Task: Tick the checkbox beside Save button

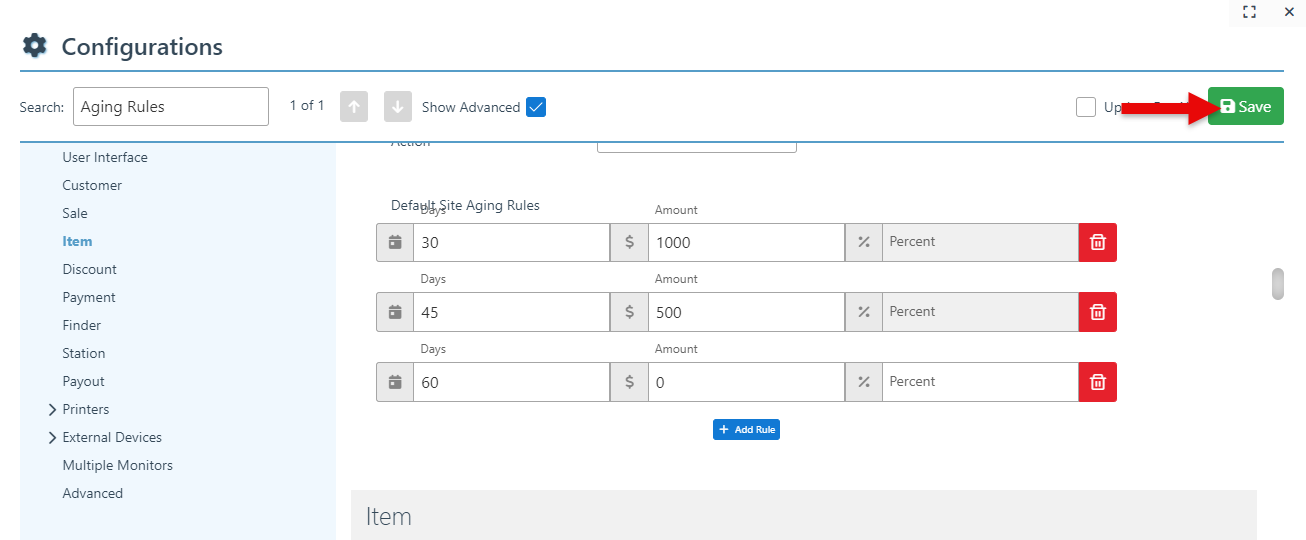Action: point(1086,107)
